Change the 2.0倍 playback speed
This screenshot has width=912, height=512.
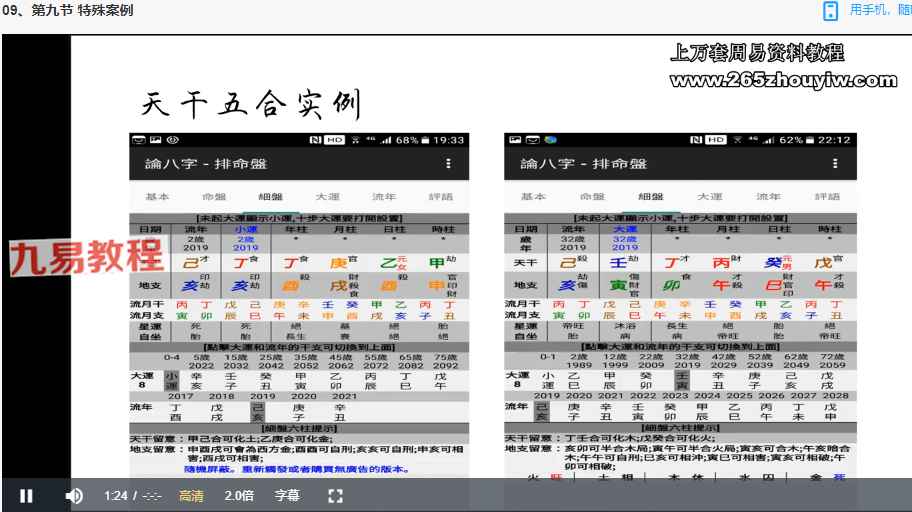point(239,496)
